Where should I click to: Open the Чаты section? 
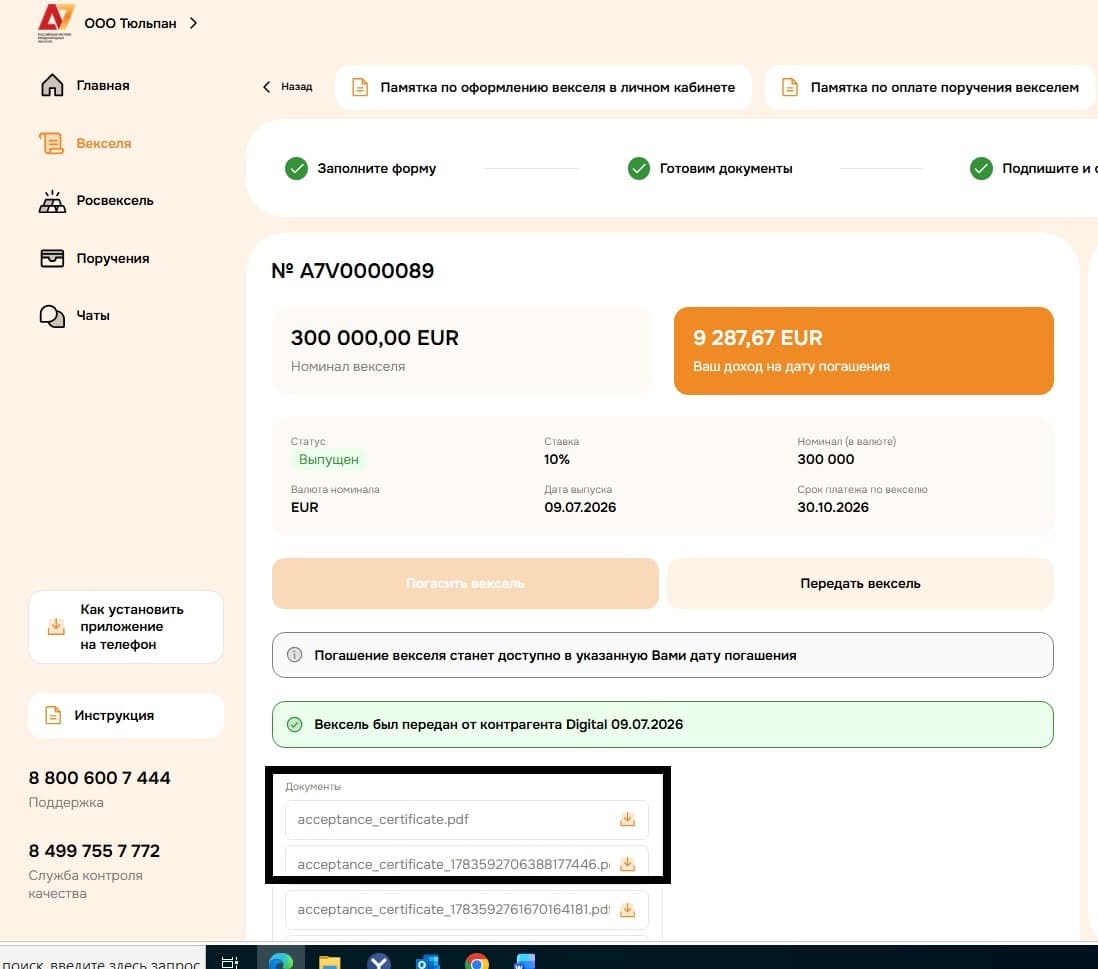click(x=75, y=316)
